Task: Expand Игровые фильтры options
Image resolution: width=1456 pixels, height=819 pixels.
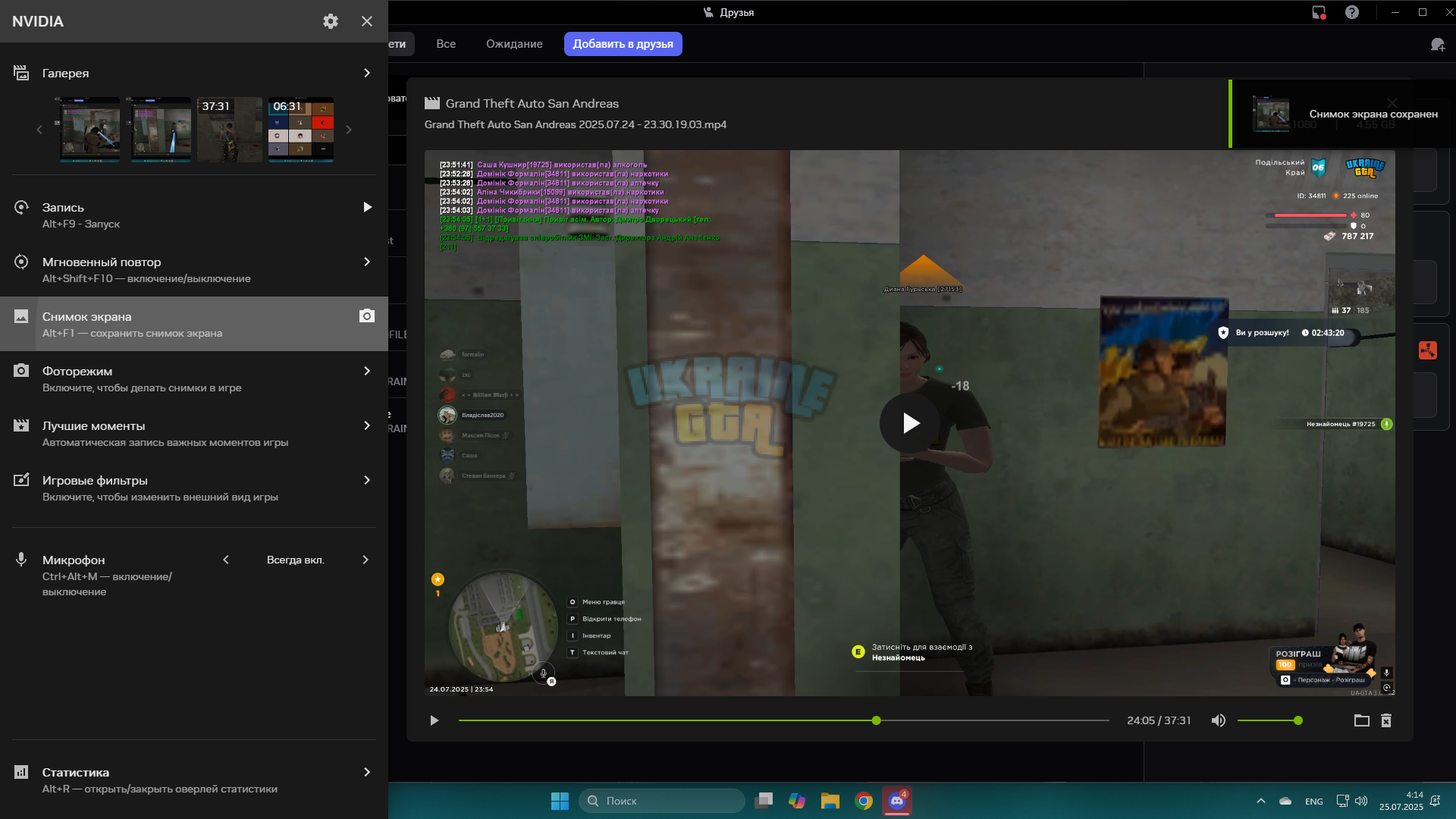Action: tap(367, 480)
